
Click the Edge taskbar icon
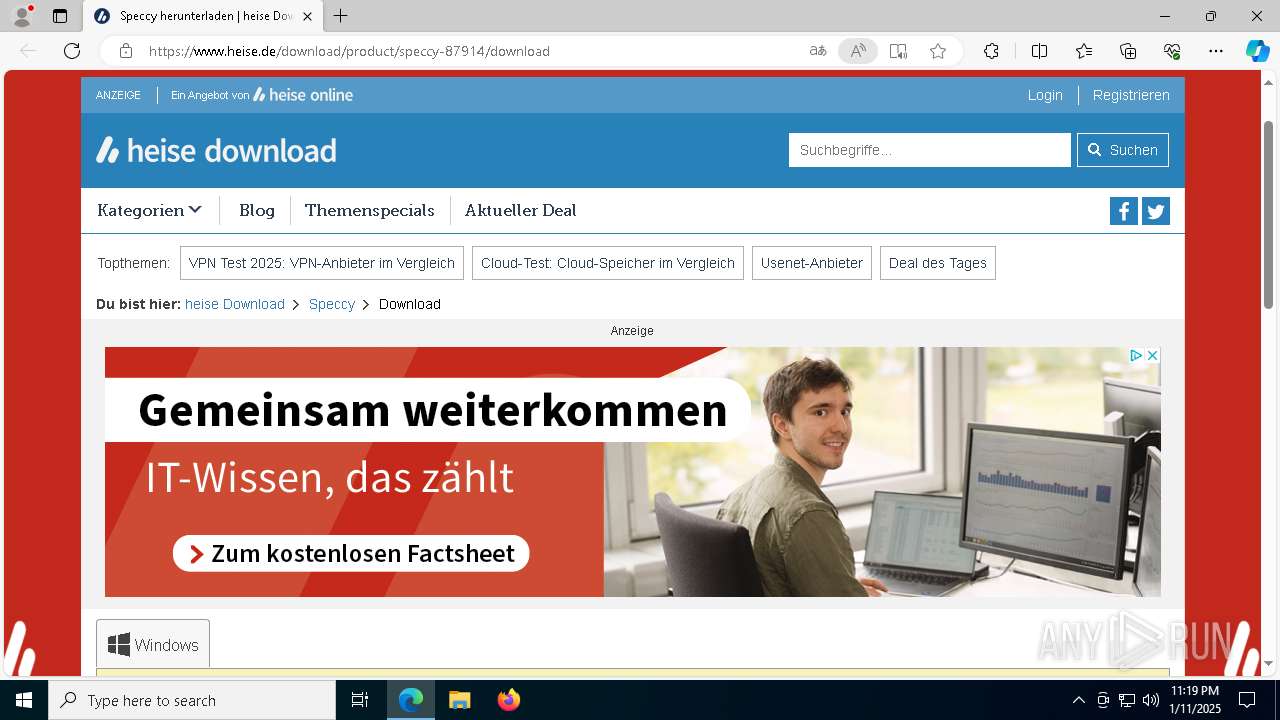[411, 700]
